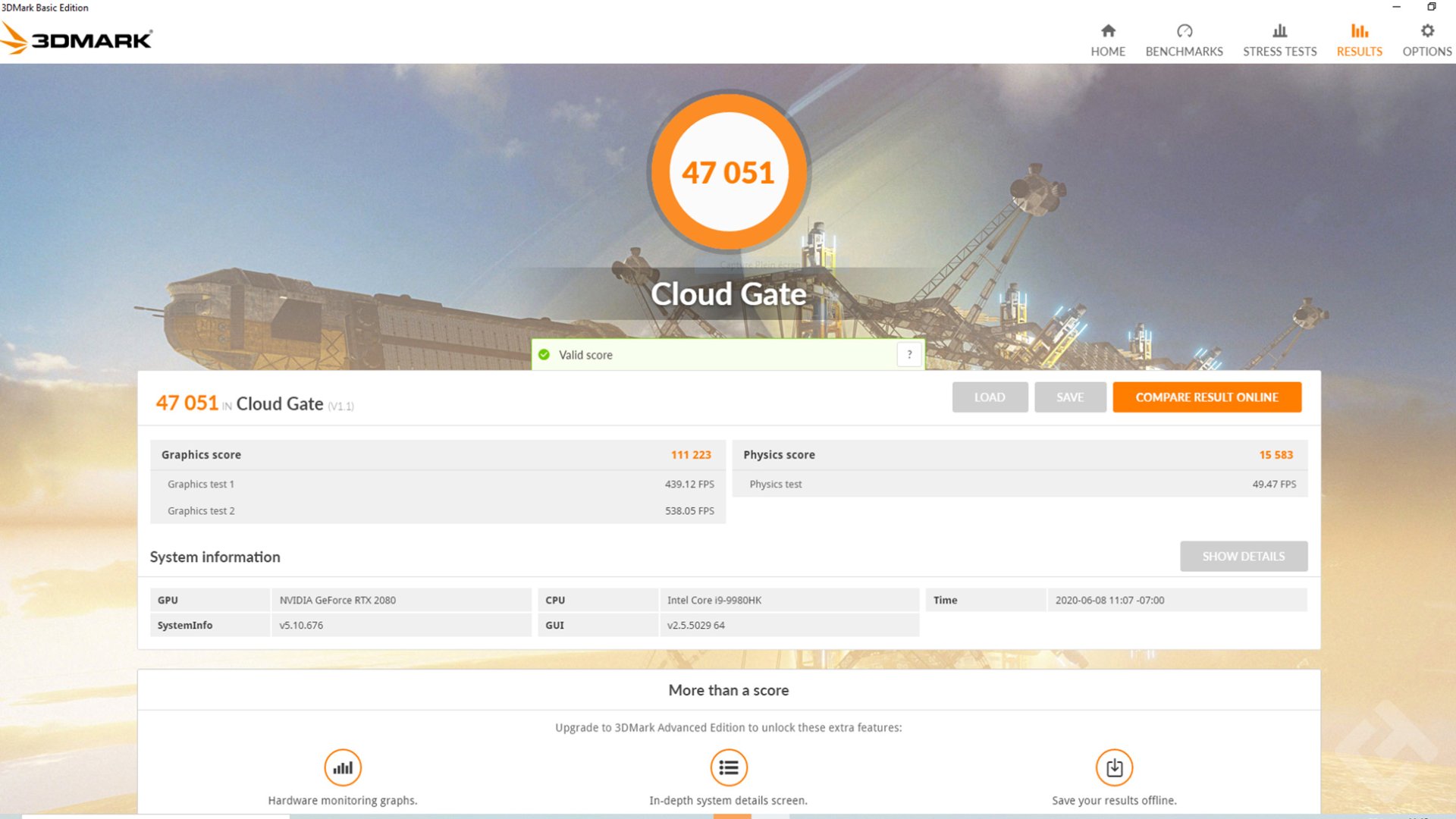1456x819 pixels.
Task: Click COMPARE RESULT ONLINE
Action: click(x=1207, y=397)
